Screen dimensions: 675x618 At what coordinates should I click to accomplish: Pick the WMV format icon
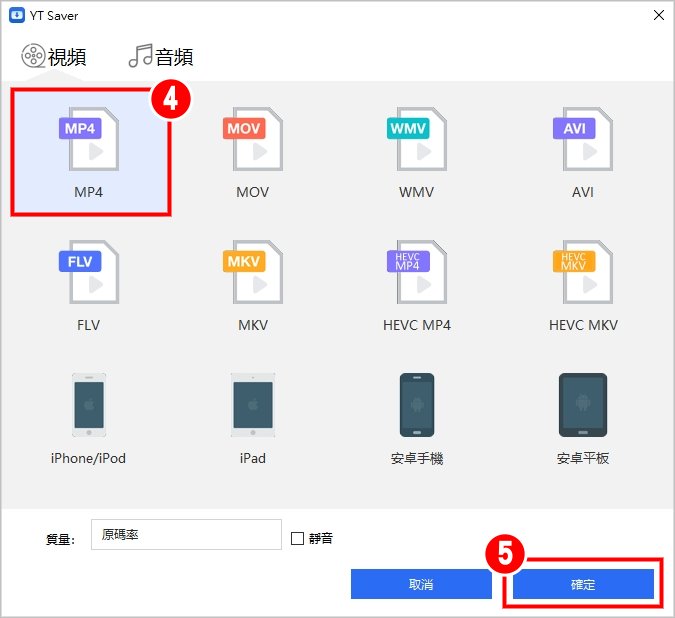tap(417, 139)
